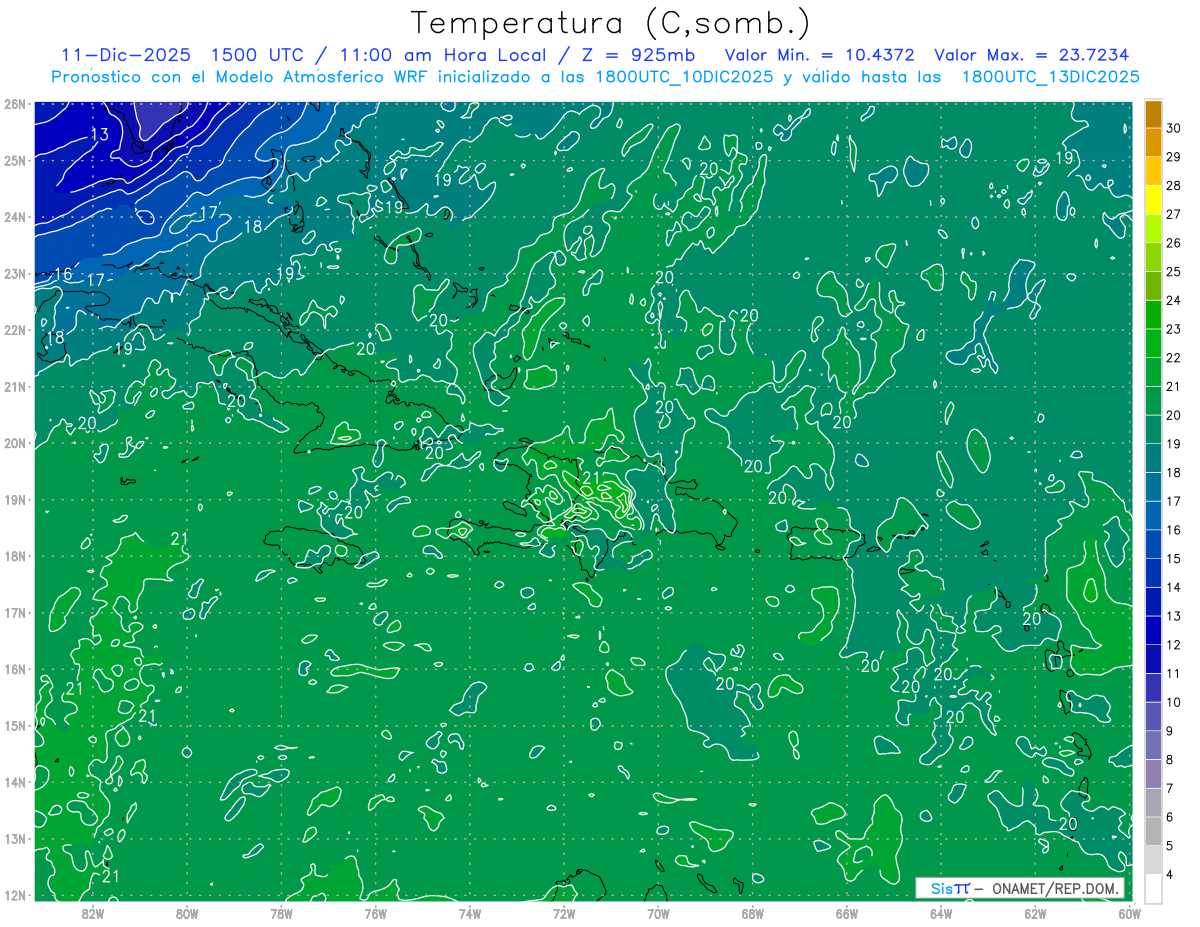Click the yellow swatch between 27 and 28
Screen dimensions: 1200x927
[x=1153, y=200]
